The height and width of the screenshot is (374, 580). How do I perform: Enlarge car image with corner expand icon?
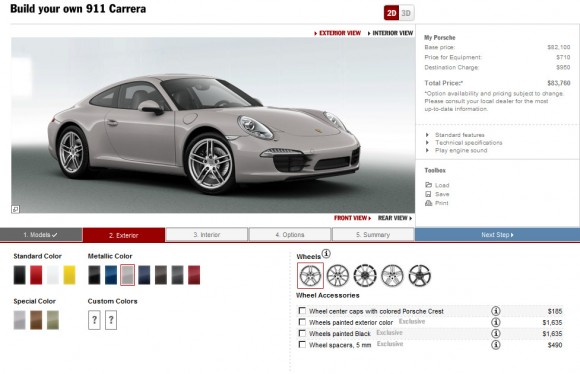click(16, 209)
